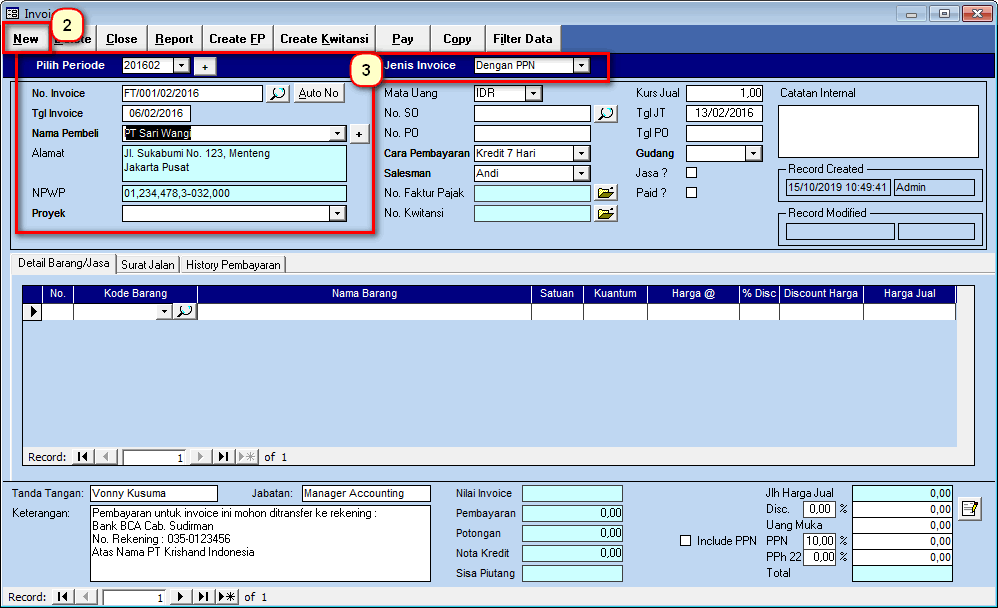Click the search icon next to No. SO

(606, 113)
